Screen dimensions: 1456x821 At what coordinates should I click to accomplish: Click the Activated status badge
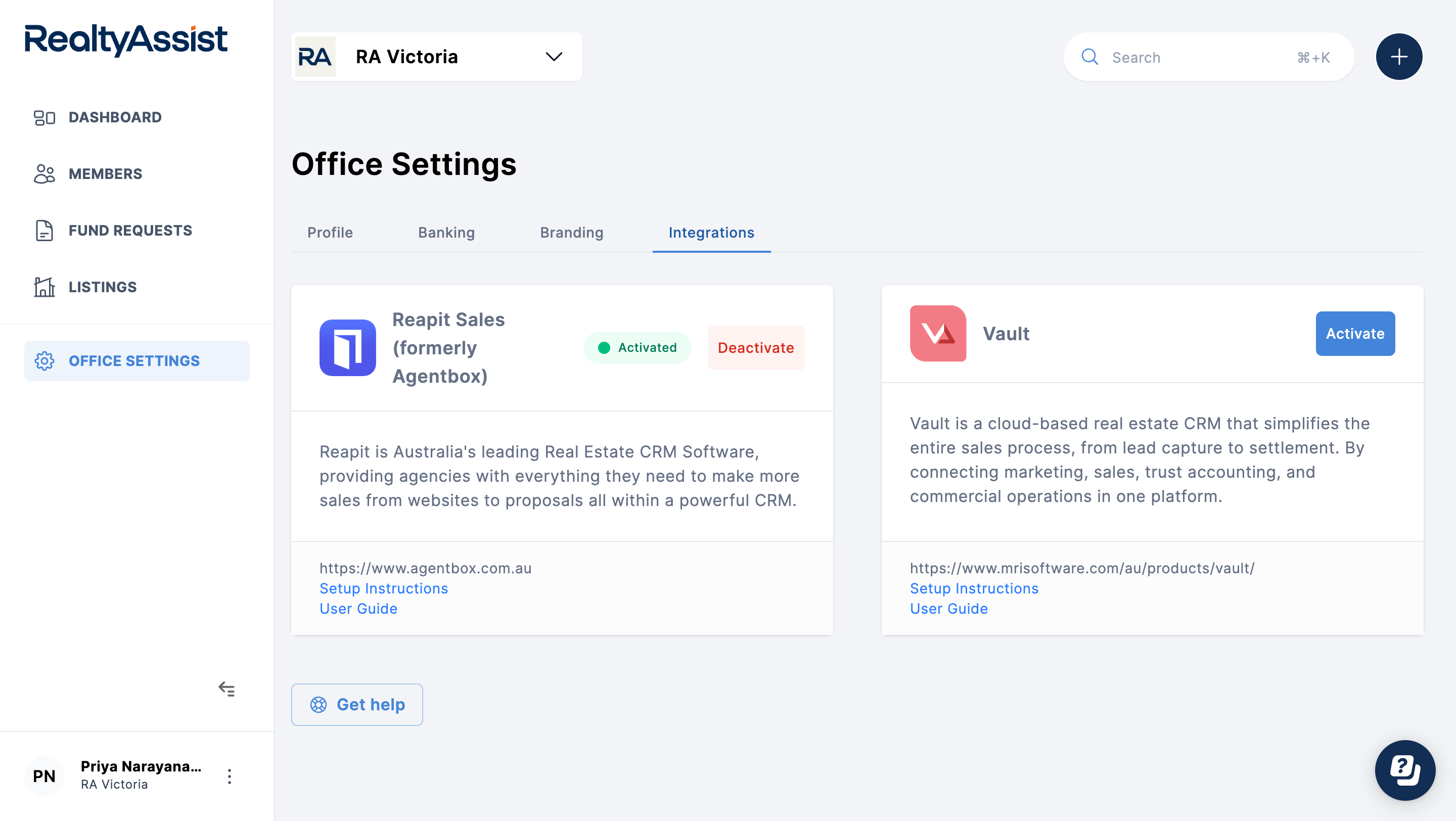coord(638,348)
